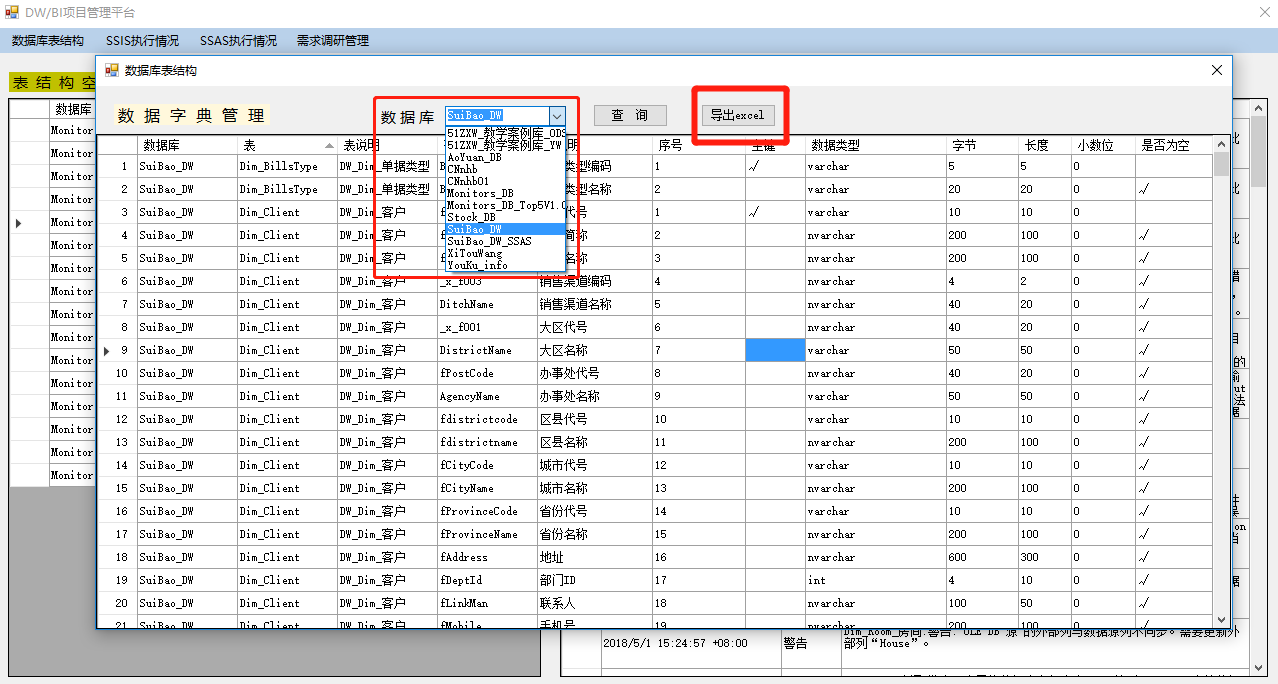This screenshot has width=1278, height=684.
Task: Click the fCityCode cell
Action: point(486,465)
